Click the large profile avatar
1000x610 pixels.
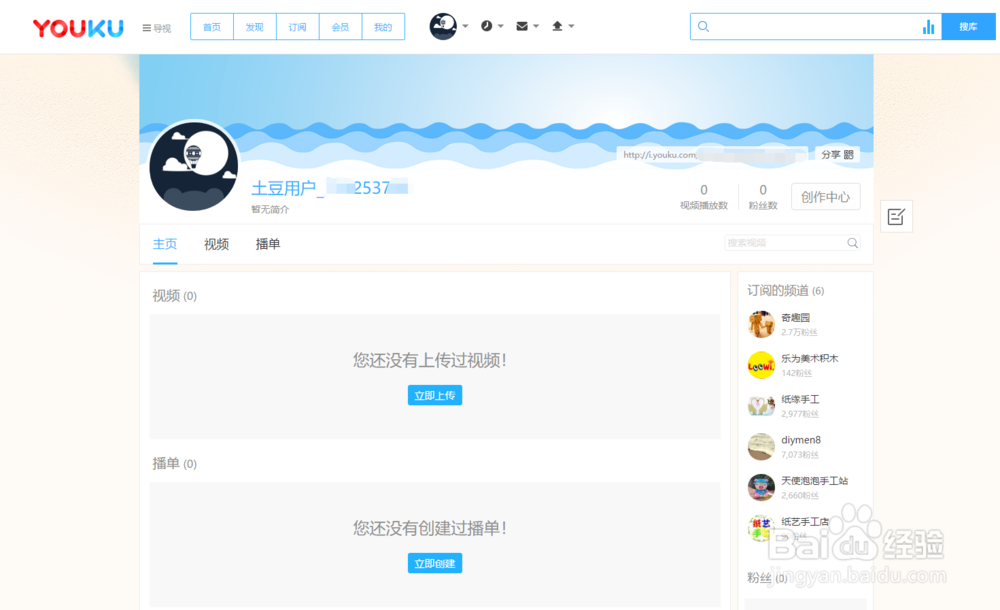click(x=194, y=166)
